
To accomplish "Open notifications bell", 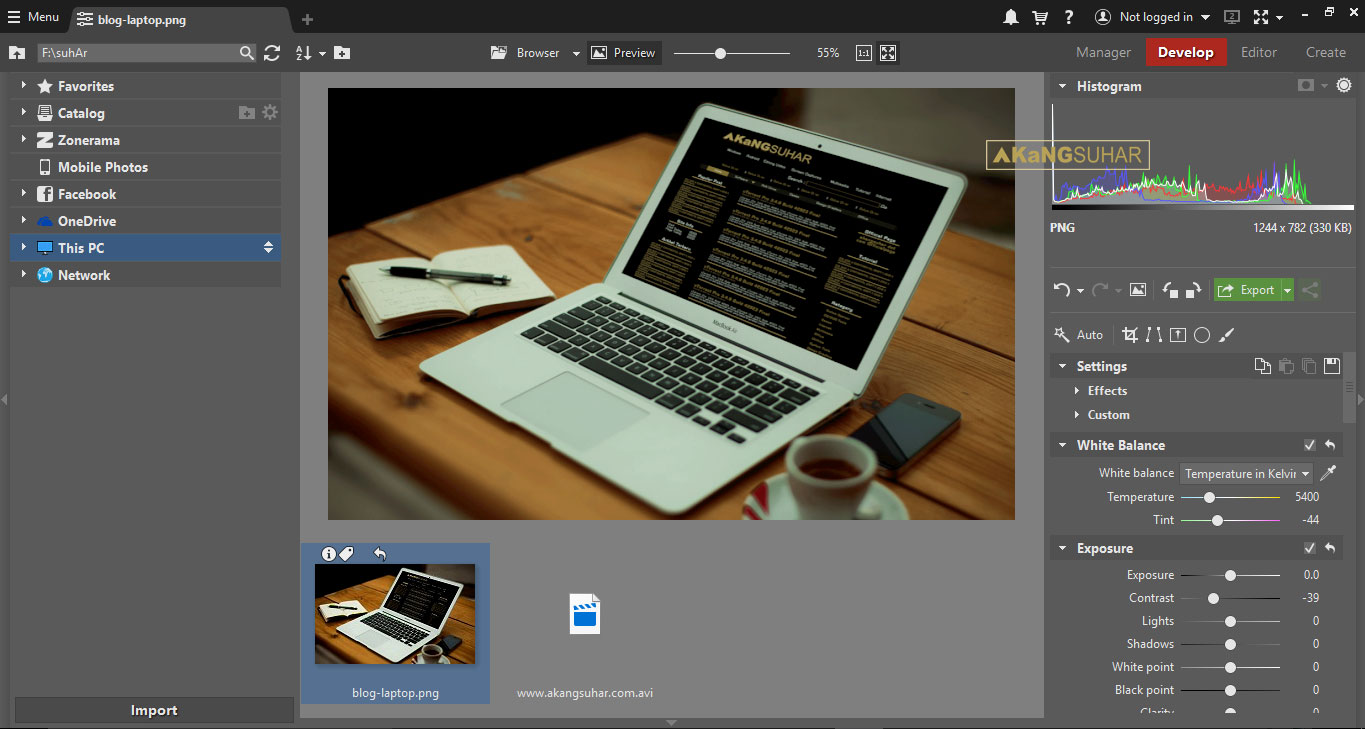I will 1011,17.
